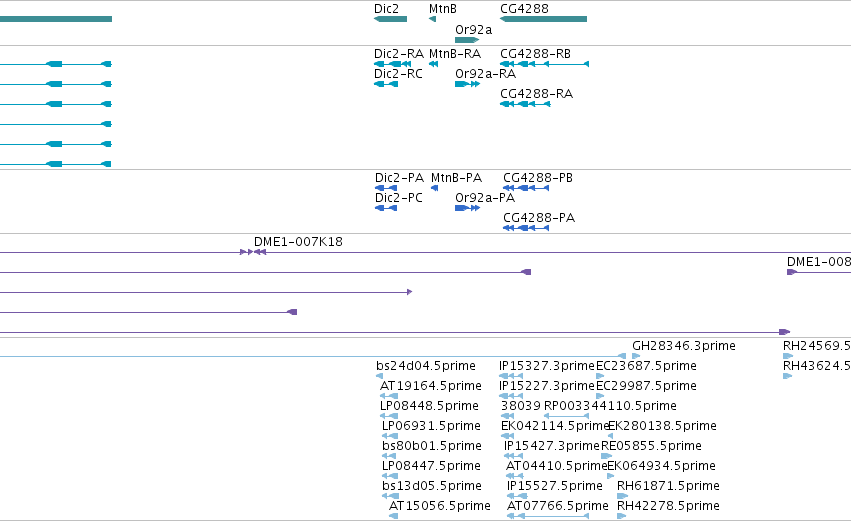Select the bs24d04.5prime label
The height and width of the screenshot is (521, 851).
(x=426, y=366)
